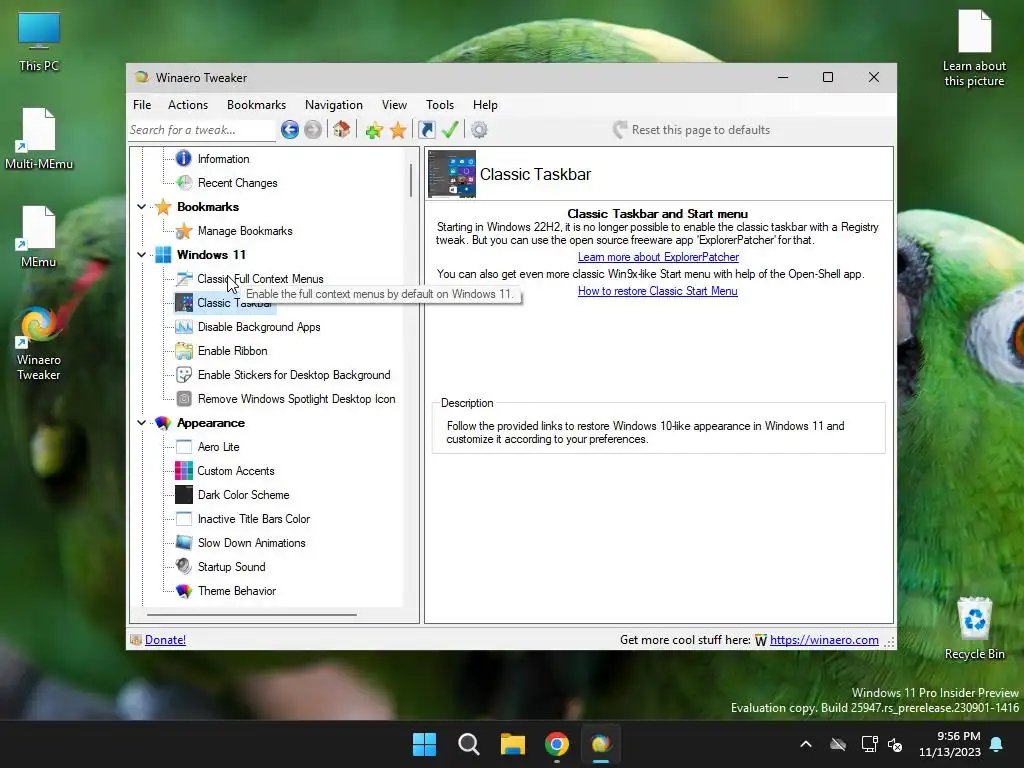Select Multi-MEmu desktop shortcut
The image size is (1024, 768).
(x=39, y=139)
